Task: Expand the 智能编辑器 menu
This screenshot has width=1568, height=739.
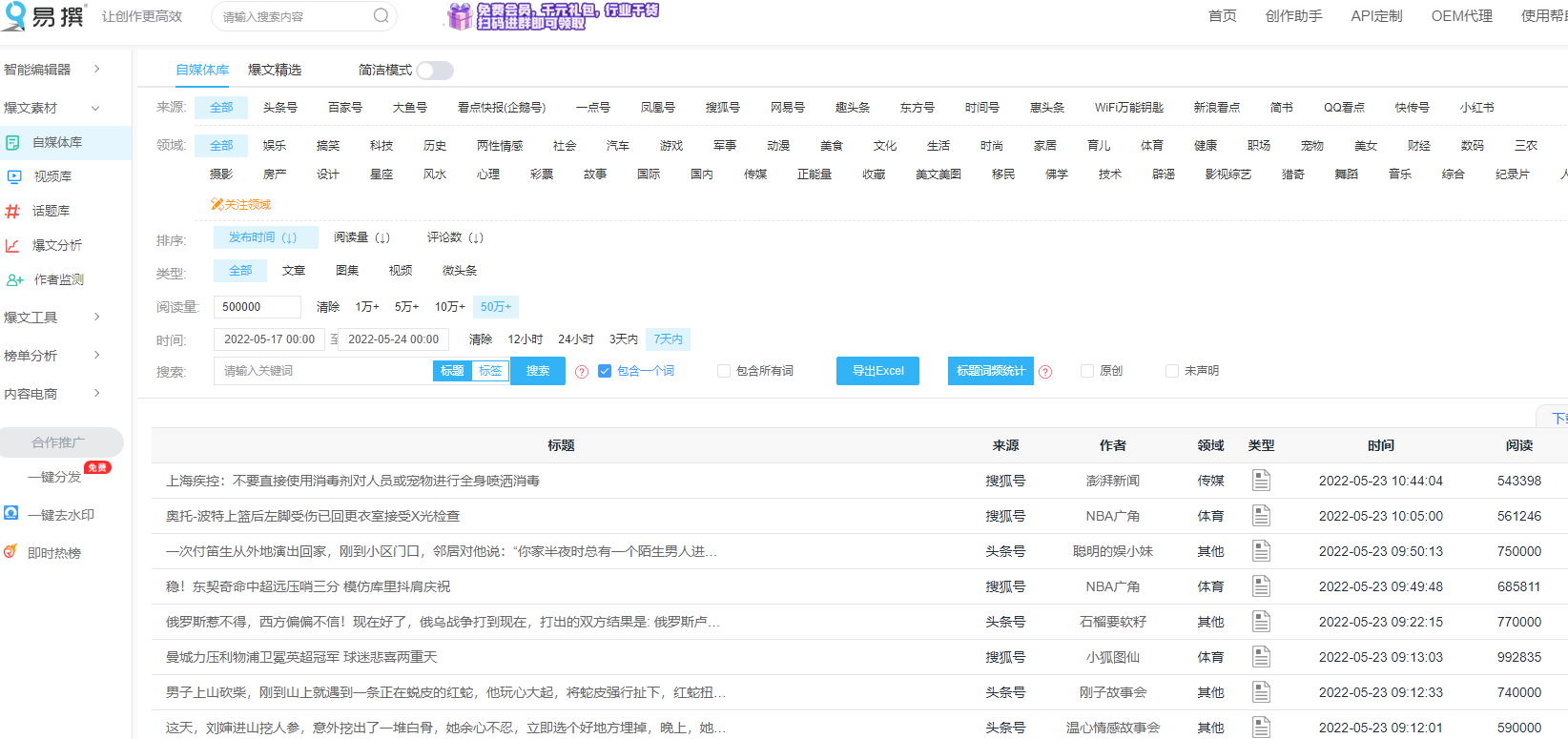Action: pos(96,70)
